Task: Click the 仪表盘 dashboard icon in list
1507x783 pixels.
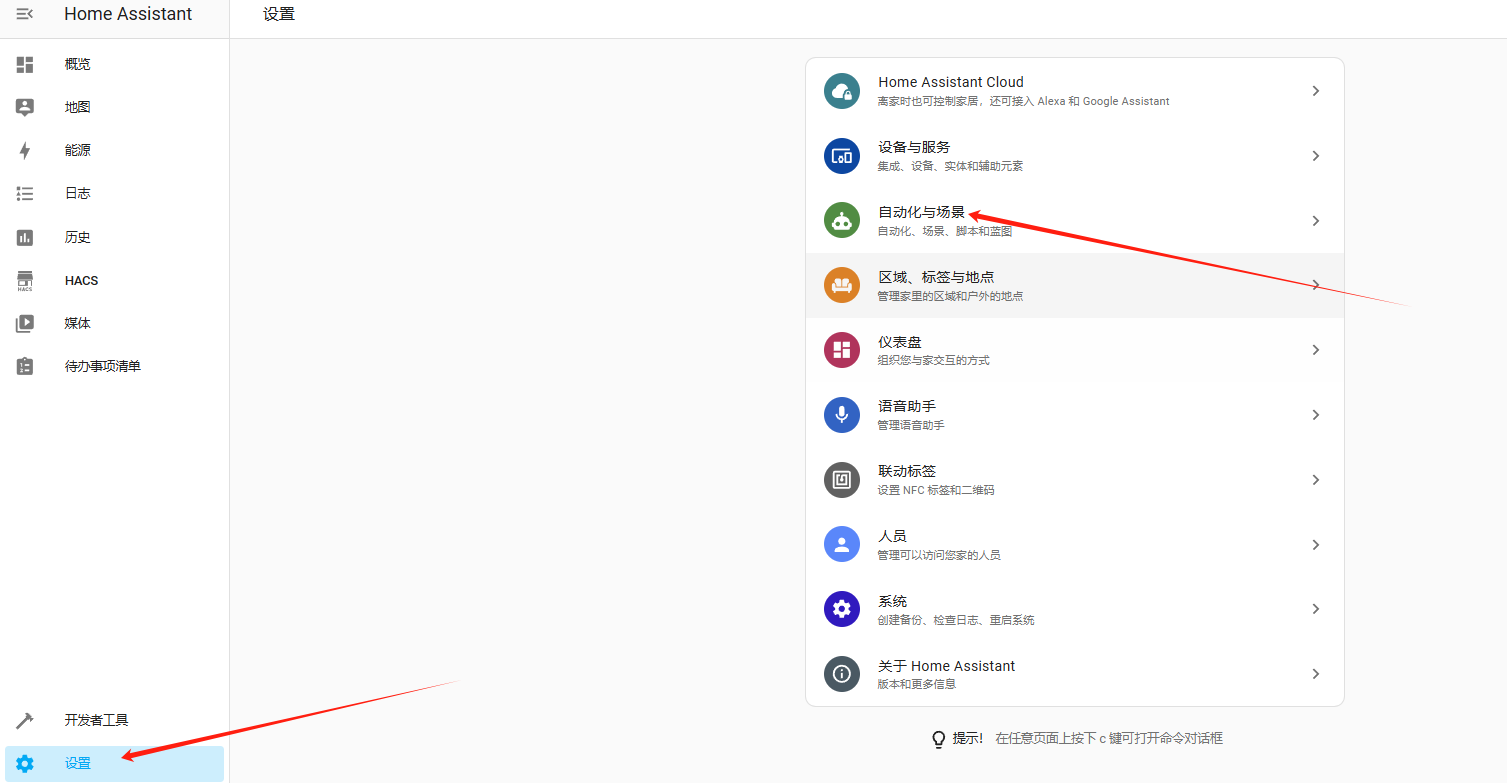Action: (x=841, y=350)
